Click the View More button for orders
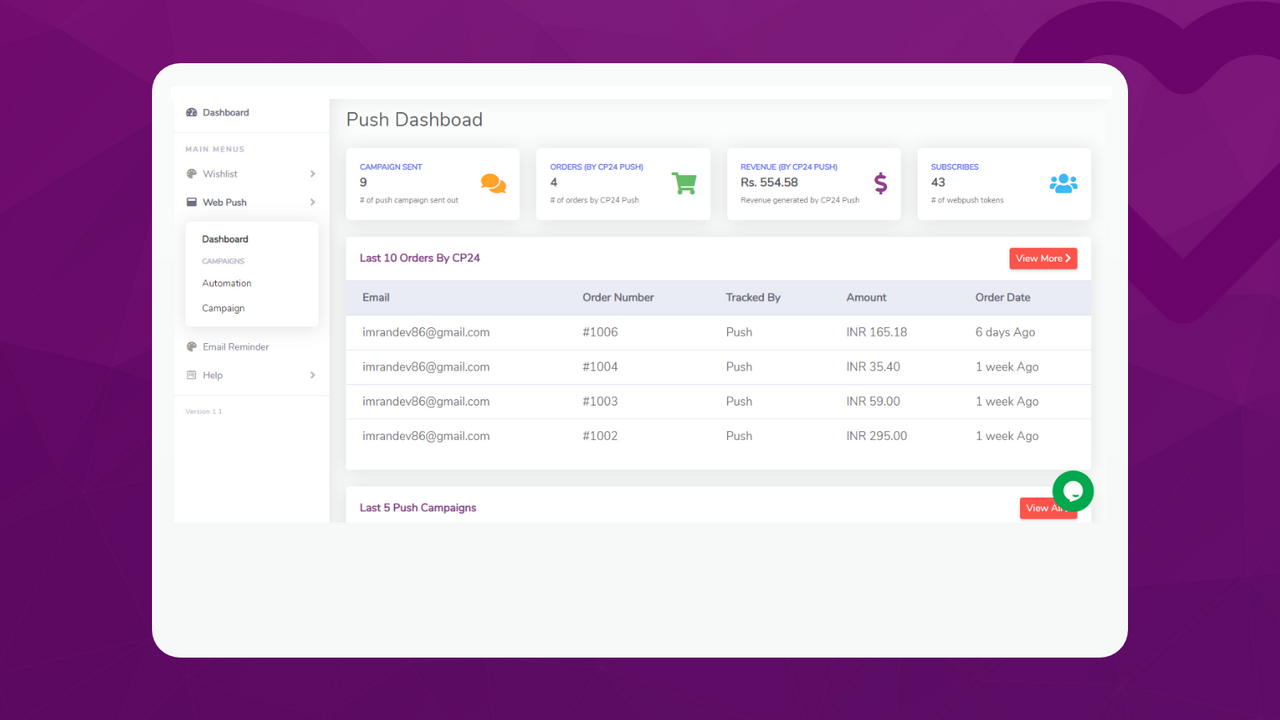 pos(1043,258)
